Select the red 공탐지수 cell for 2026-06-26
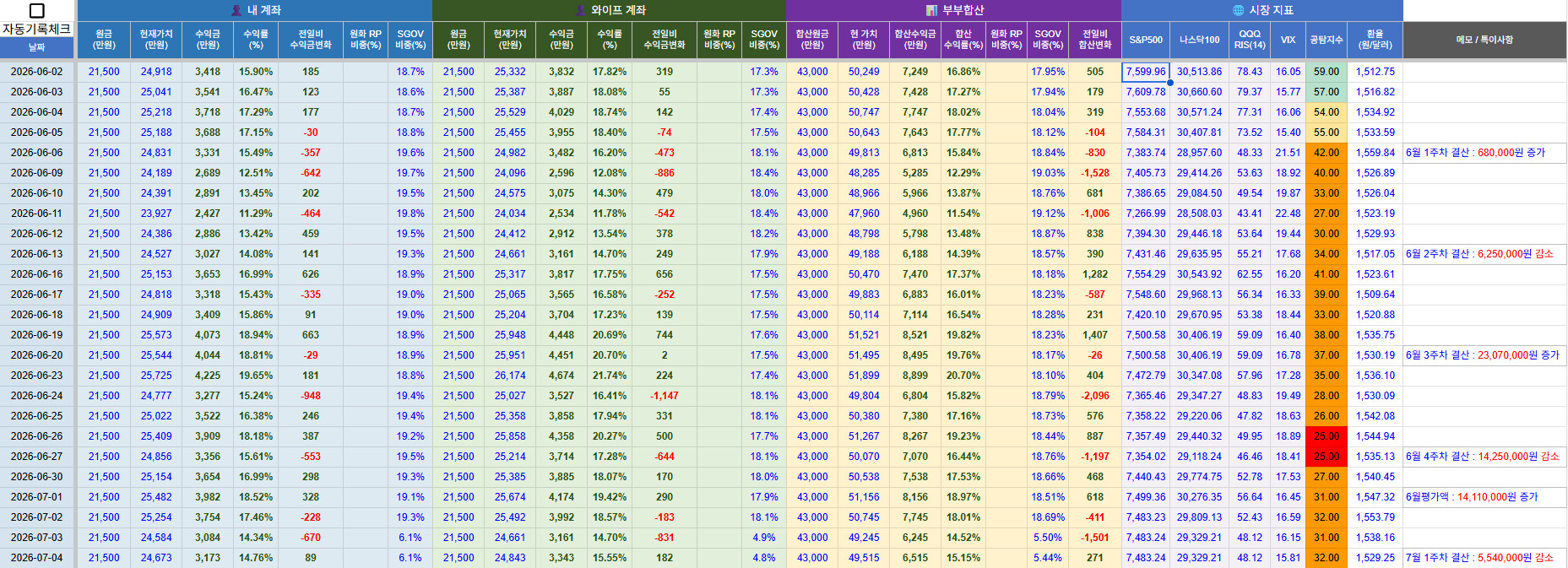The image size is (1568, 568). pyautogui.click(x=1326, y=436)
